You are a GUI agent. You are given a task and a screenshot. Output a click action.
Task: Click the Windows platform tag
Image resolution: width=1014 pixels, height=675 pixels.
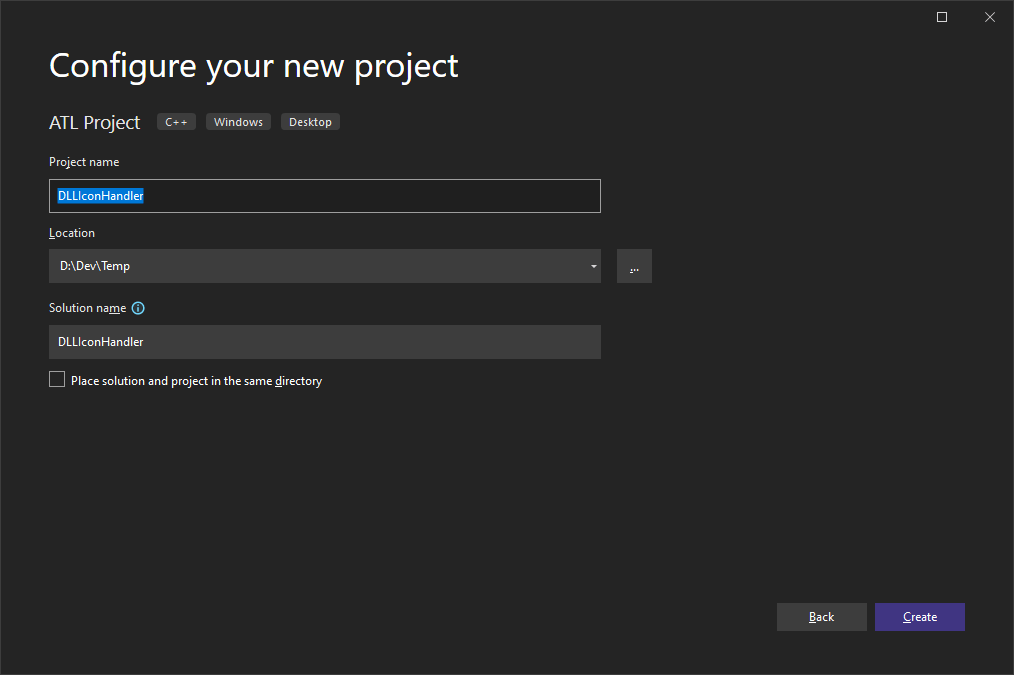click(x=238, y=122)
